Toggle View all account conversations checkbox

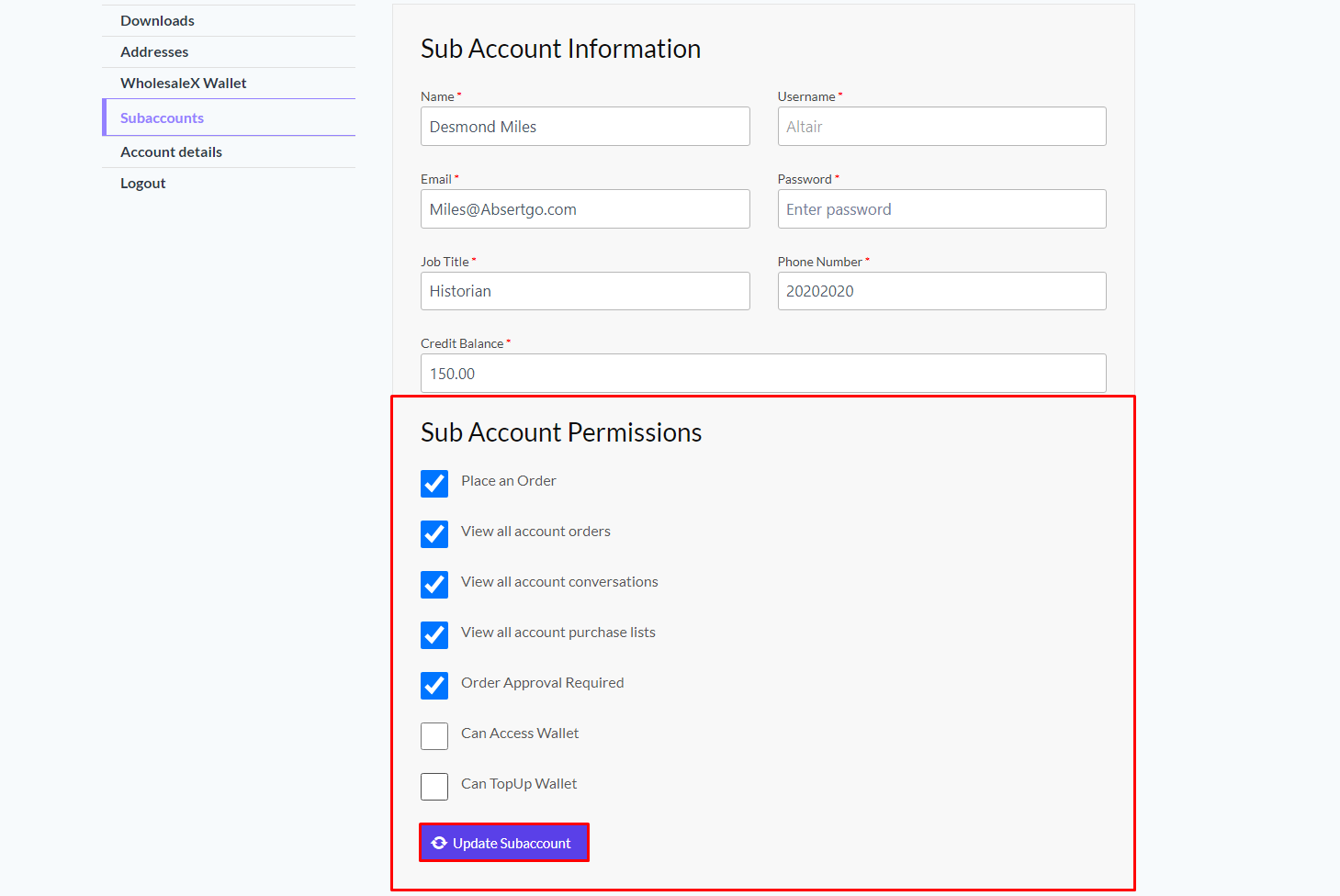click(x=434, y=585)
